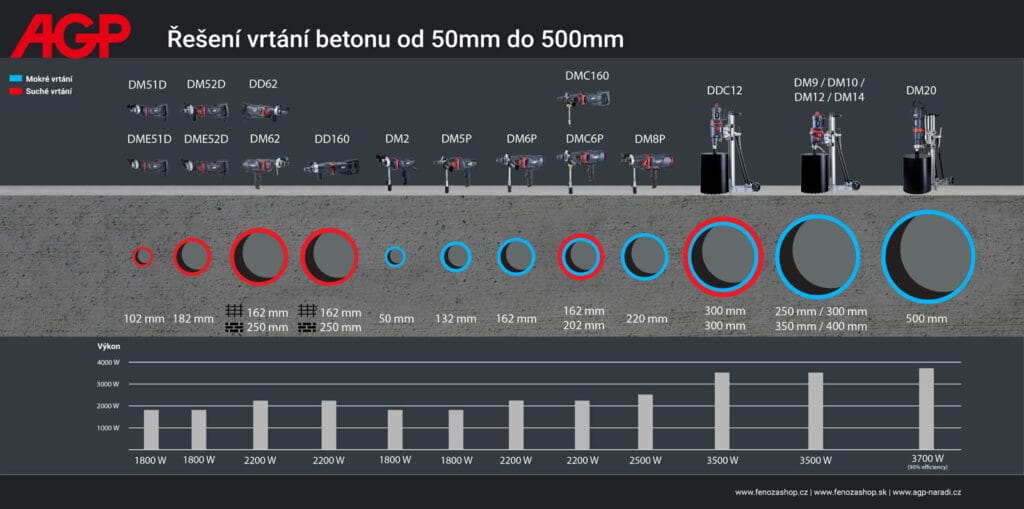
Task: Click the blue 220 mm hole circle
Action: click(x=645, y=257)
